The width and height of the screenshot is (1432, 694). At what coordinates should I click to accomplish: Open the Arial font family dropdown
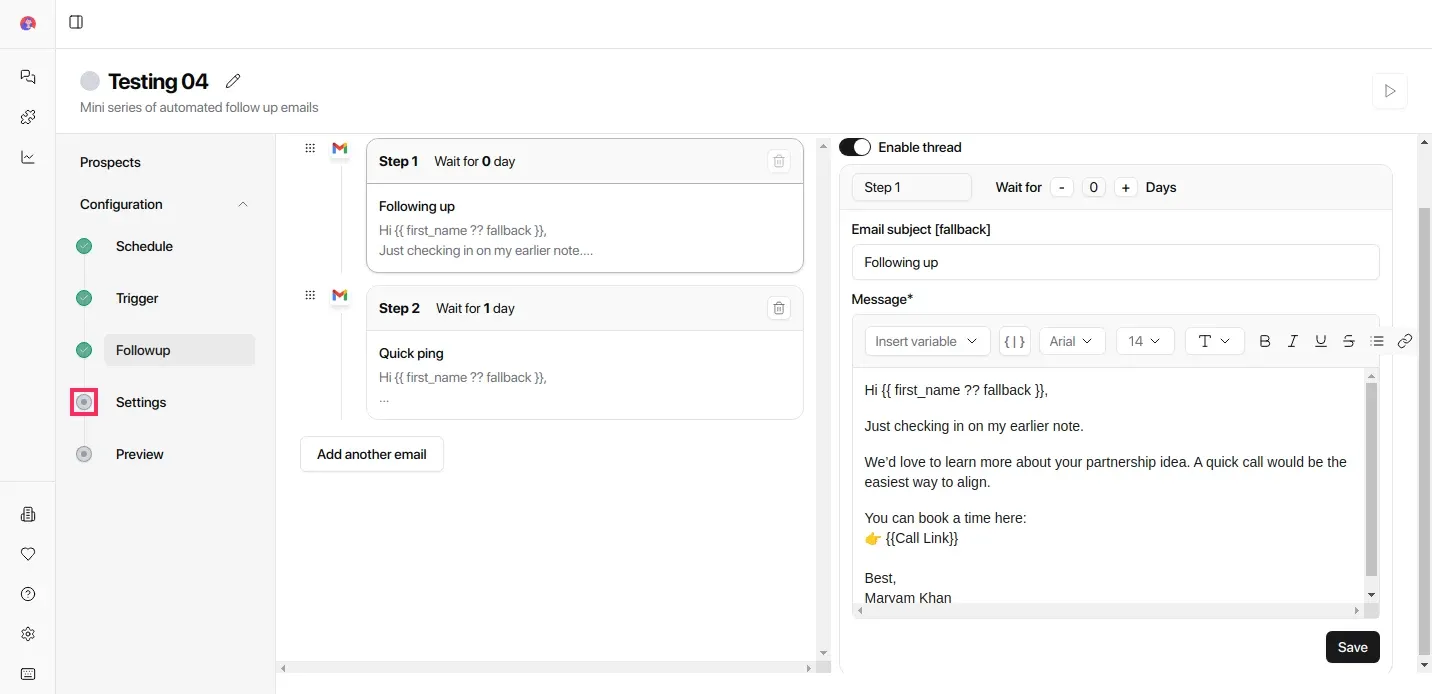1071,341
